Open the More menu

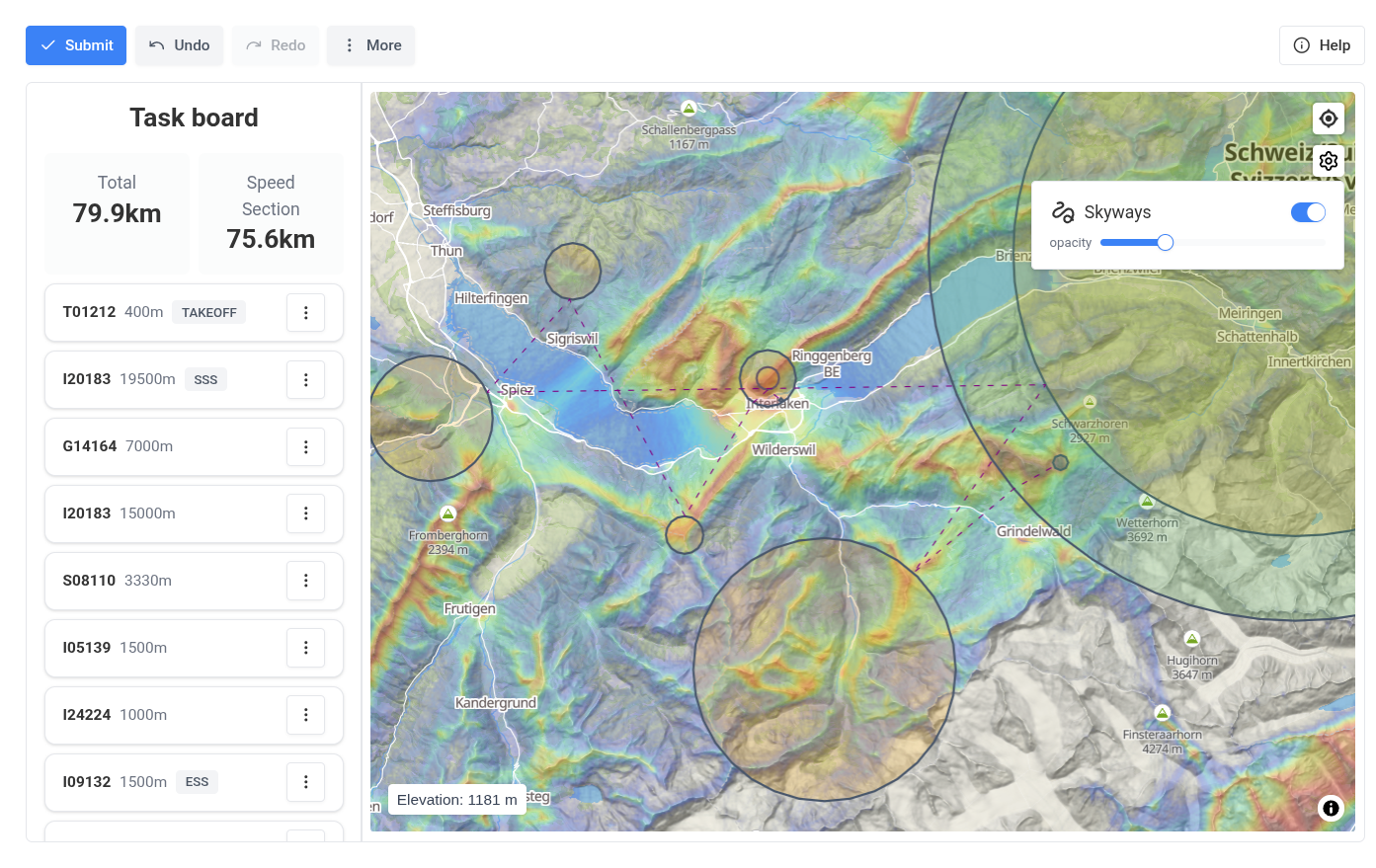(371, 45)
